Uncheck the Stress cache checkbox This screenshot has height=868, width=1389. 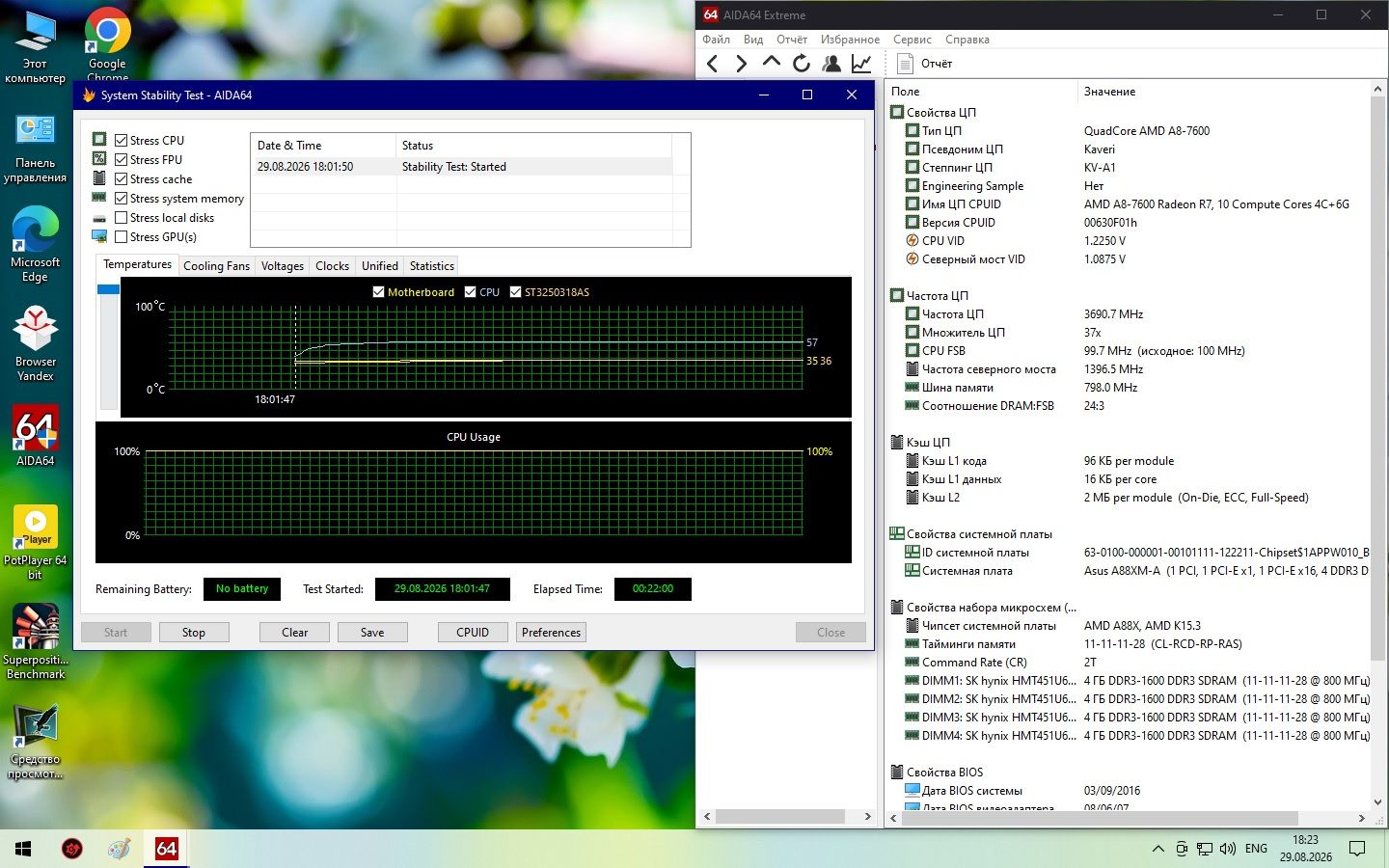click(122, 178)
